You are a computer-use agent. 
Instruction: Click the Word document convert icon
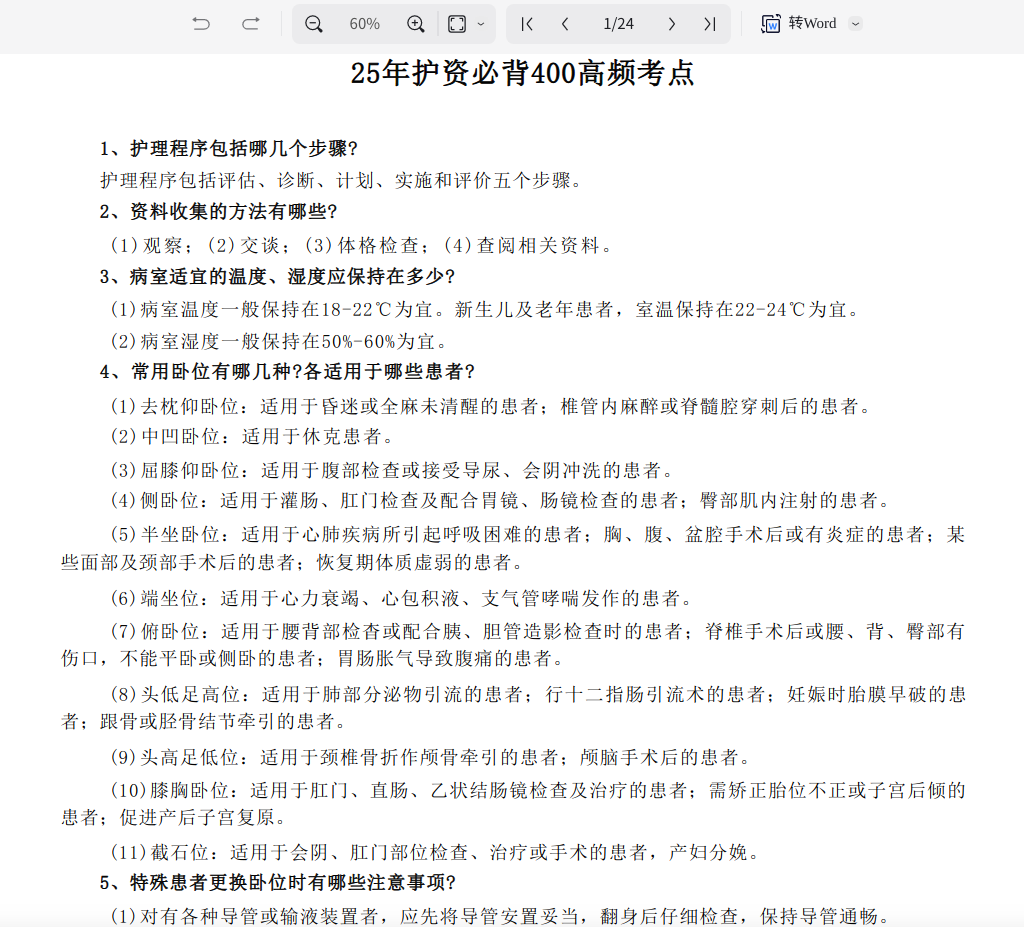pos(771,24)
